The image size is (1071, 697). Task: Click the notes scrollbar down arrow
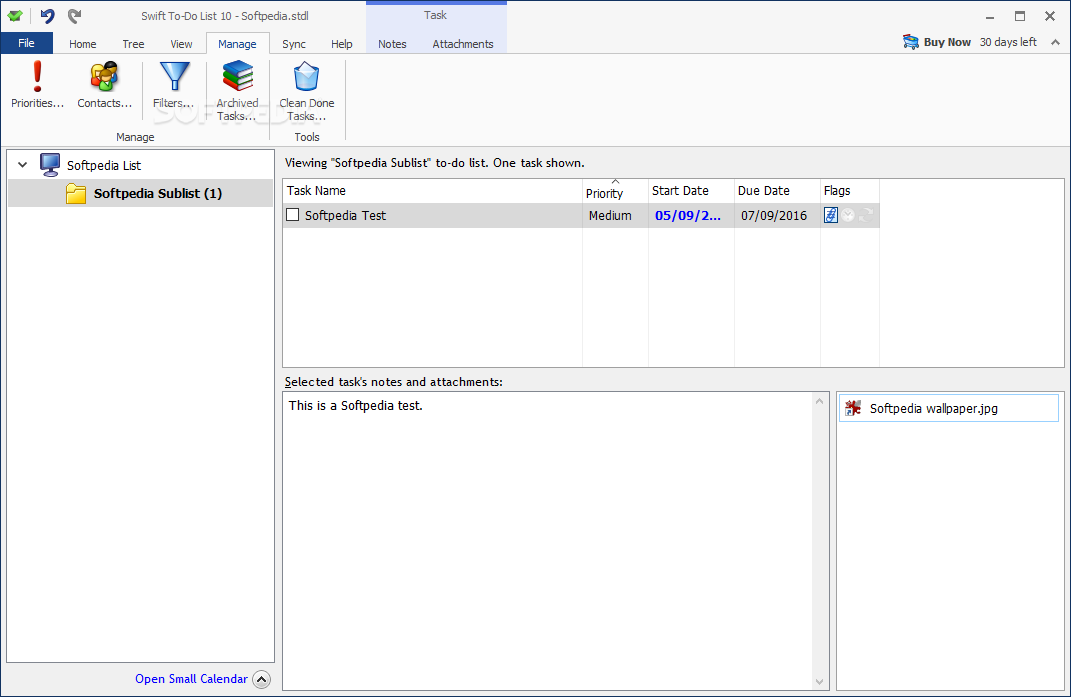point(820,682)
